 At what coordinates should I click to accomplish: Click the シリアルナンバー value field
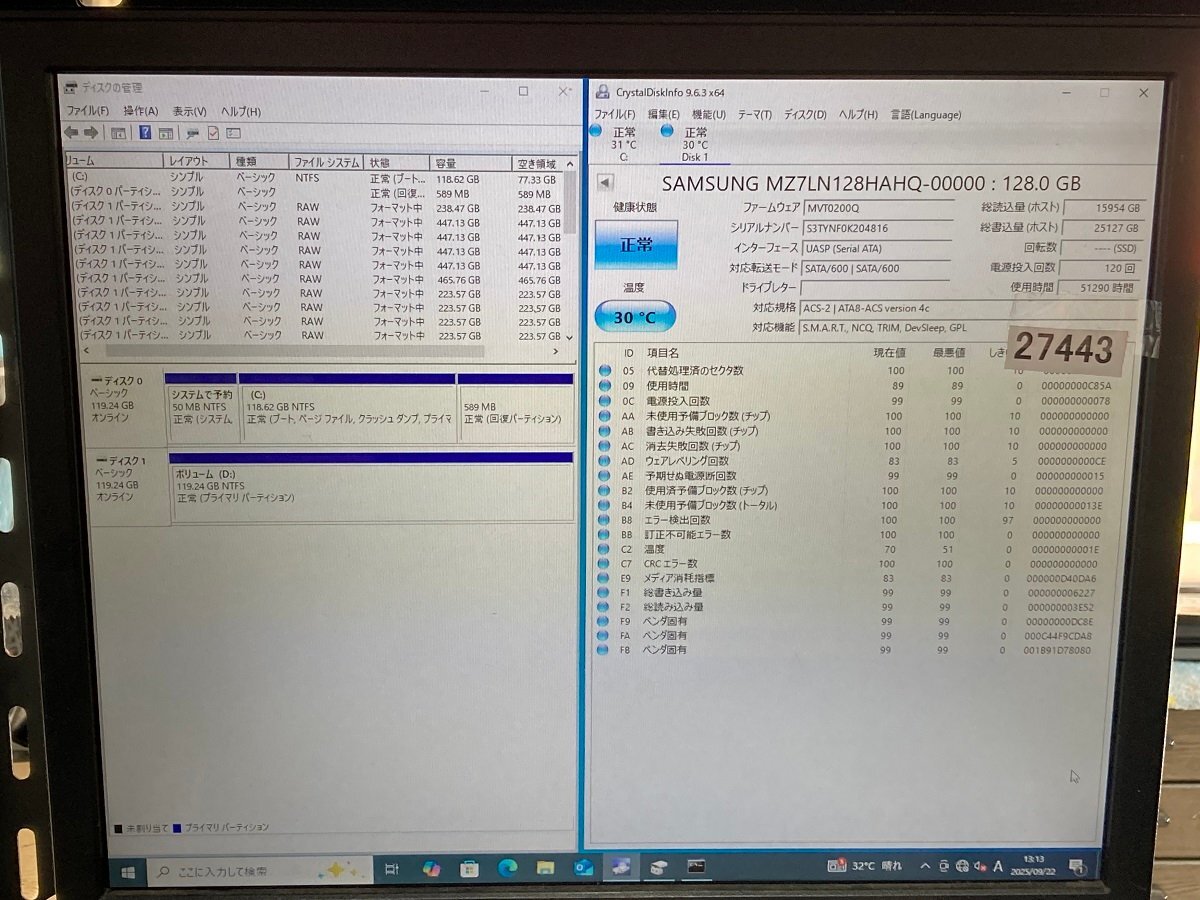877,228
